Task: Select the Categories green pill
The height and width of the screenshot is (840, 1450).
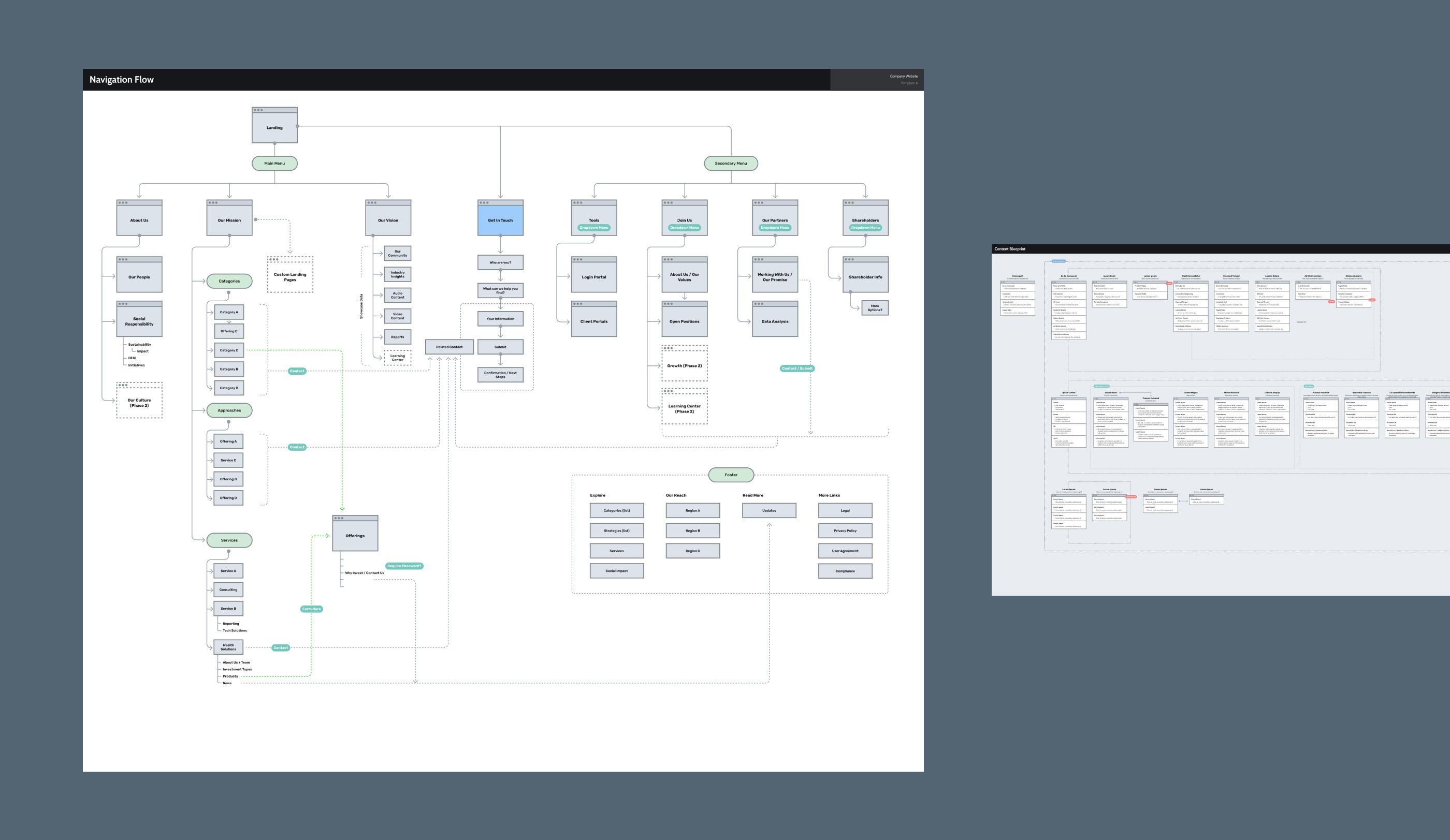Action: pos(229,281)
